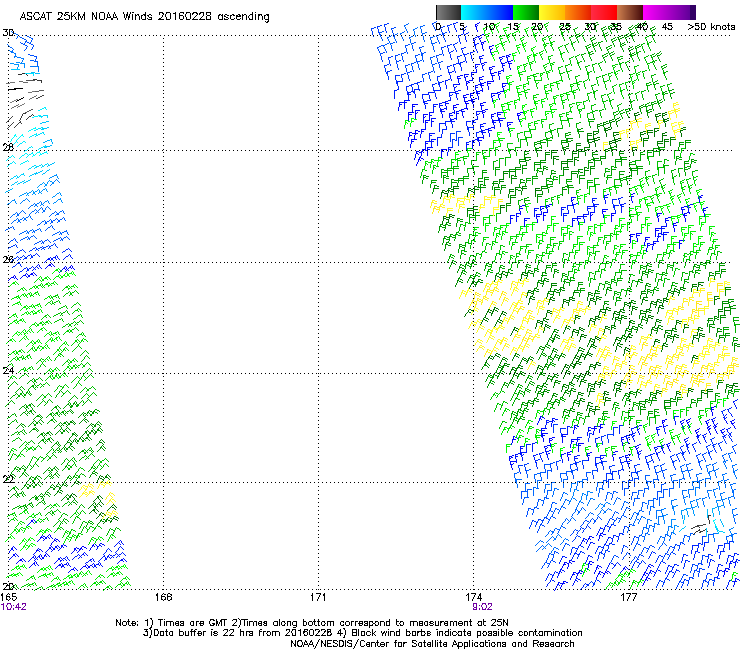
Task: Click the latitude label '24'
Action: point(8,370)
